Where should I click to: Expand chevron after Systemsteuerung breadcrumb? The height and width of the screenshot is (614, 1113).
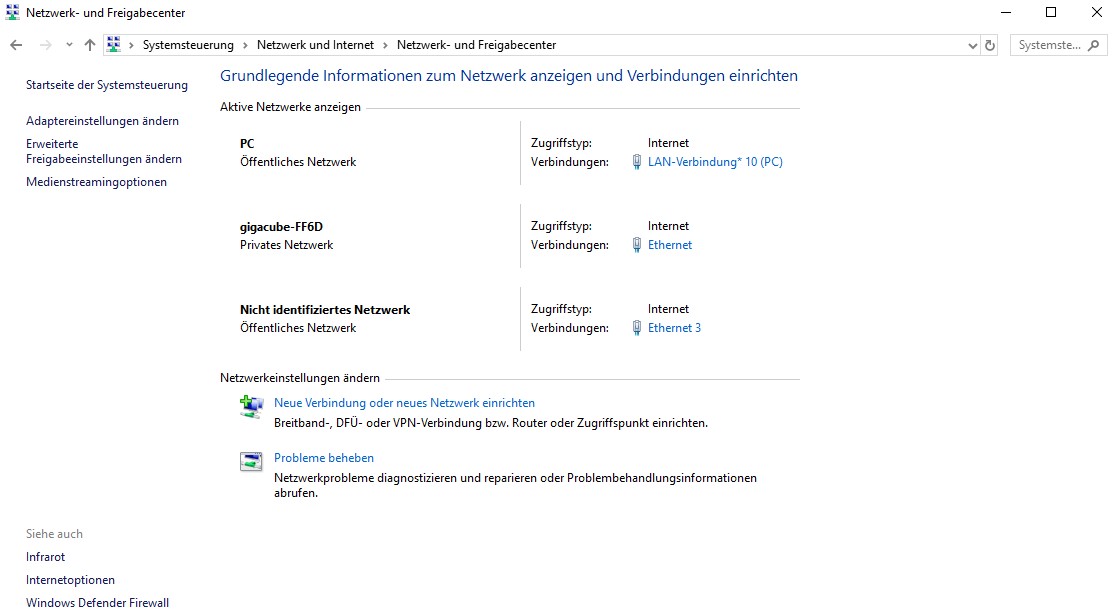tap(245, 45)
